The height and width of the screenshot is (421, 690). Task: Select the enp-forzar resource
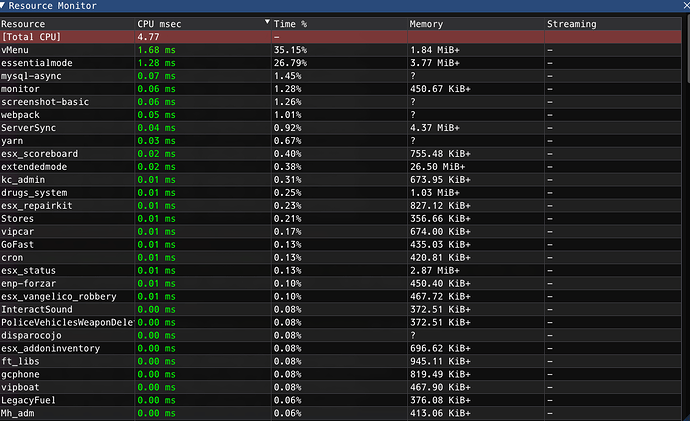(x=28, y=284)
